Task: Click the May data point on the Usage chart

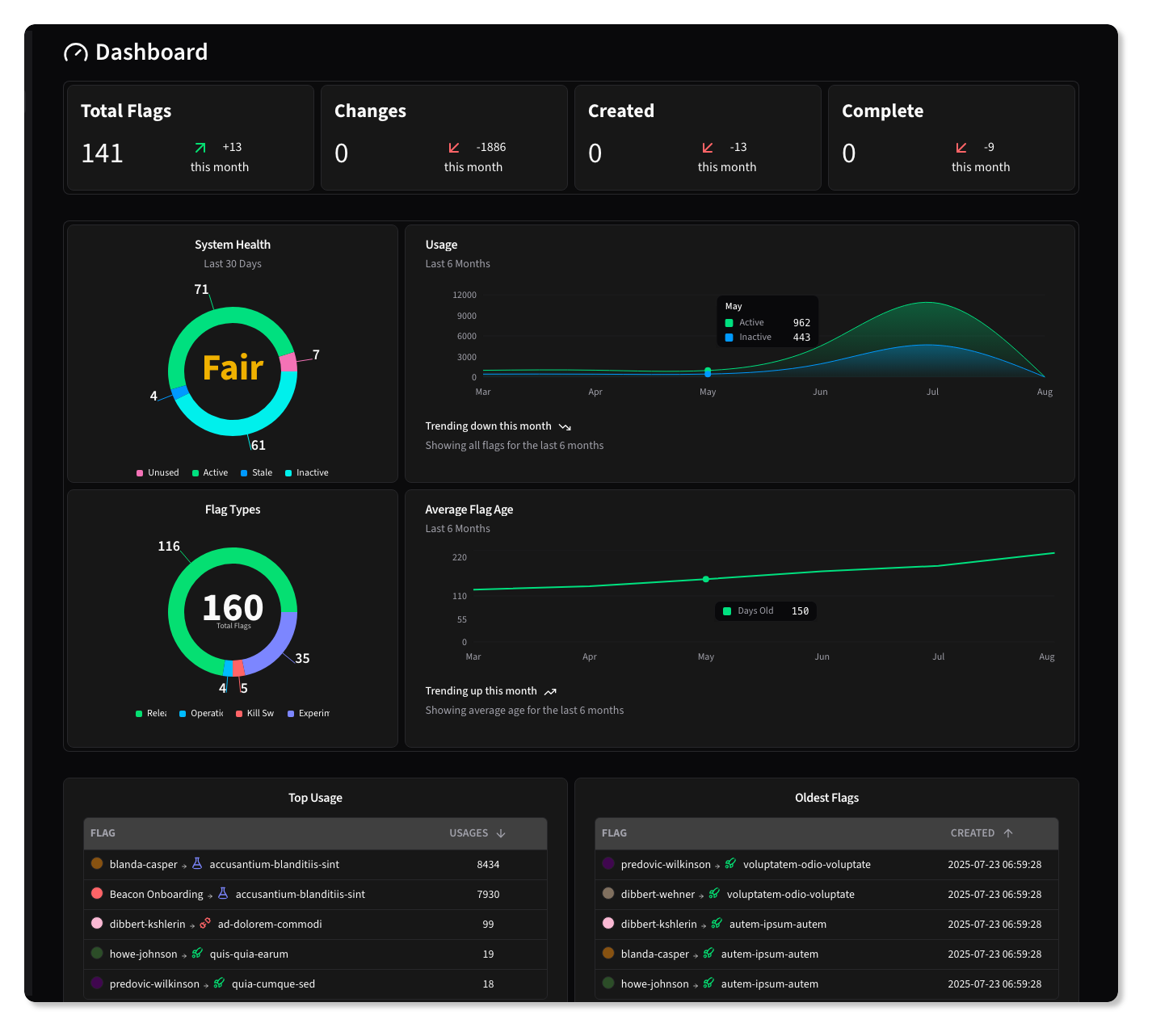Action: (708, 372)
